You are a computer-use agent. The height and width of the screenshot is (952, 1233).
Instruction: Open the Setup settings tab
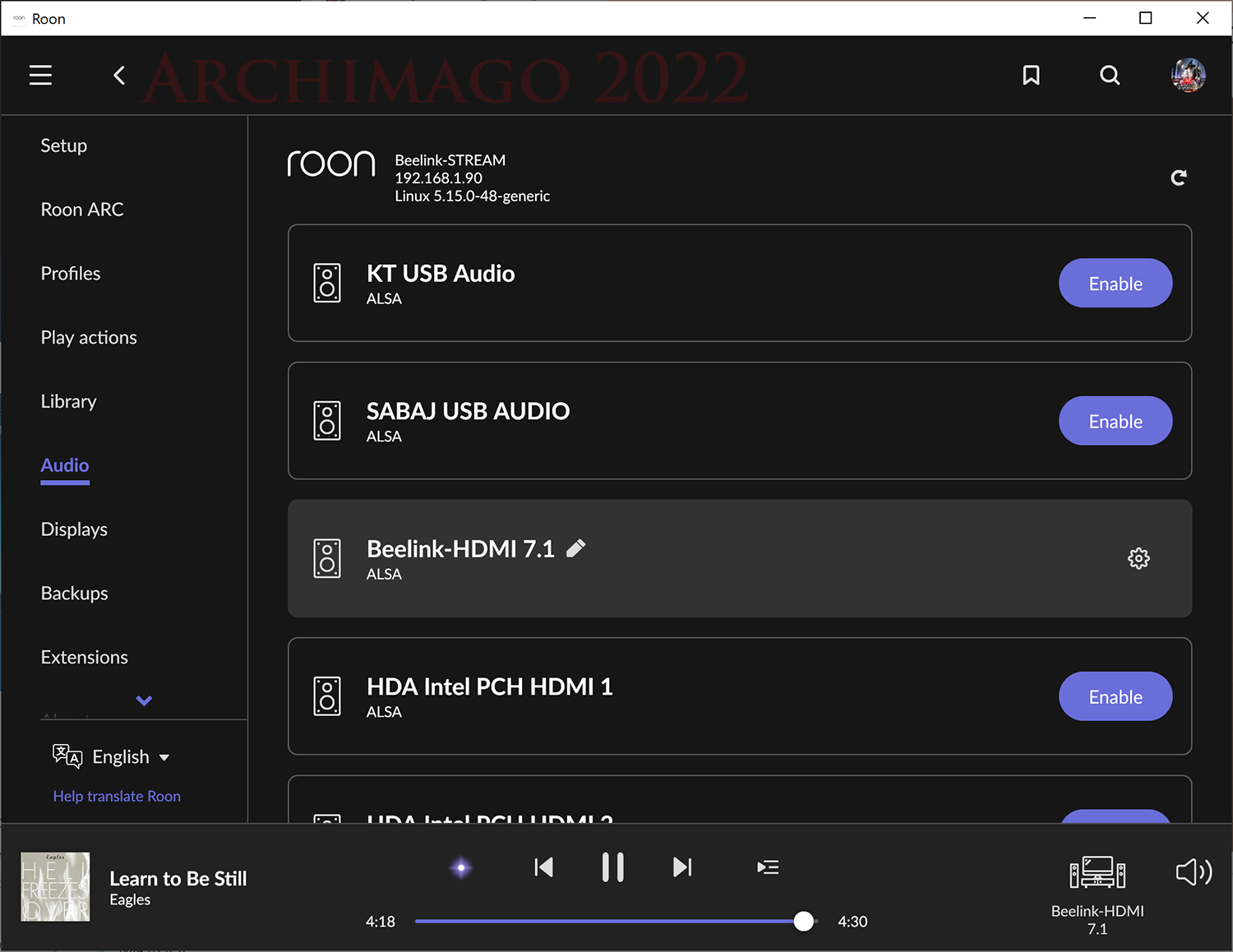coord(64,146)
